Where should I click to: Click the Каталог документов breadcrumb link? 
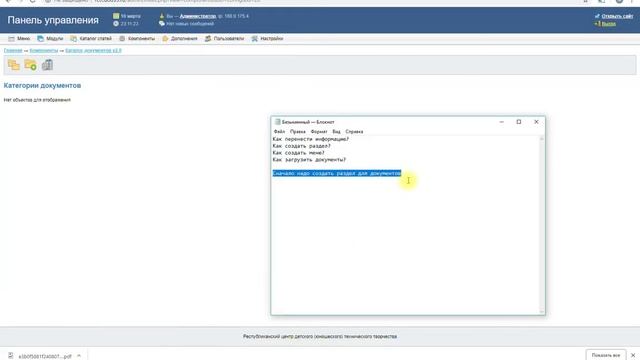point(93,51)
